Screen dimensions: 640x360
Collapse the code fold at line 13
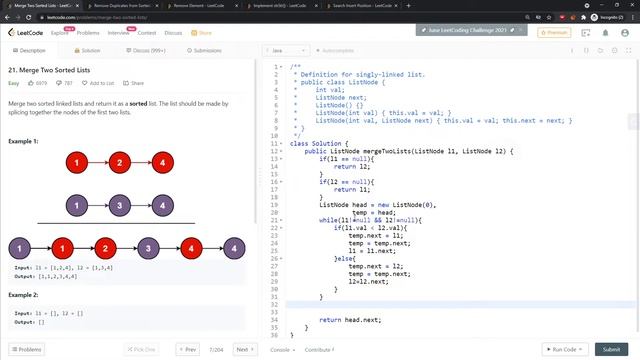[x=281, y=159]
